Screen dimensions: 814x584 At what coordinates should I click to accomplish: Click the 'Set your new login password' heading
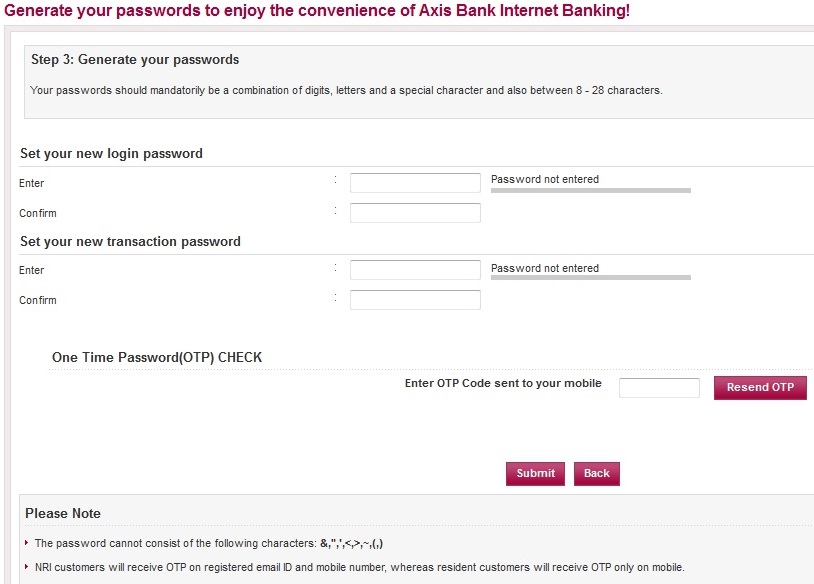point(111,154)
